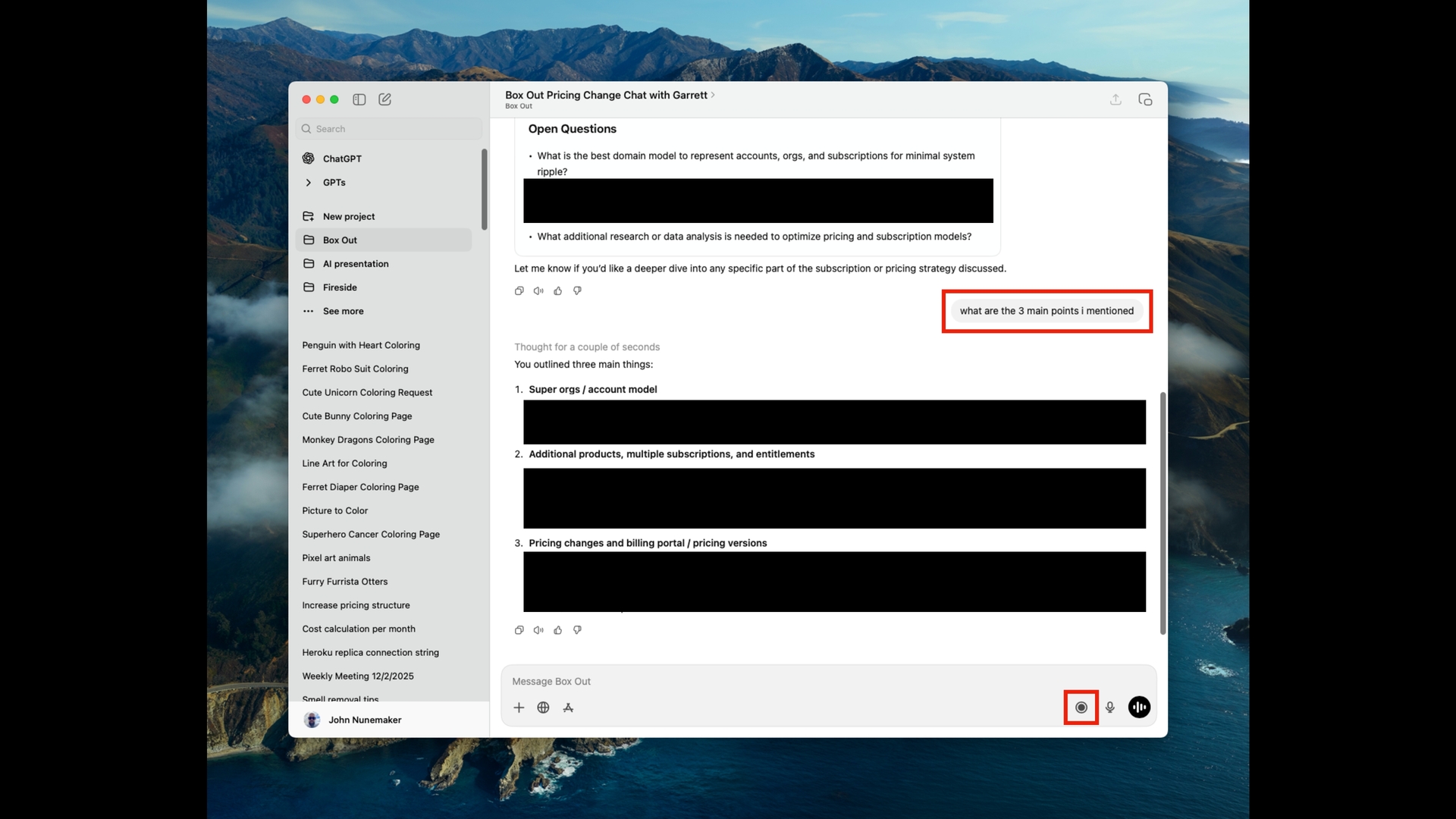Click the globe web search icon
Viewport: 1456px width, 819px height.
(543, 708)
